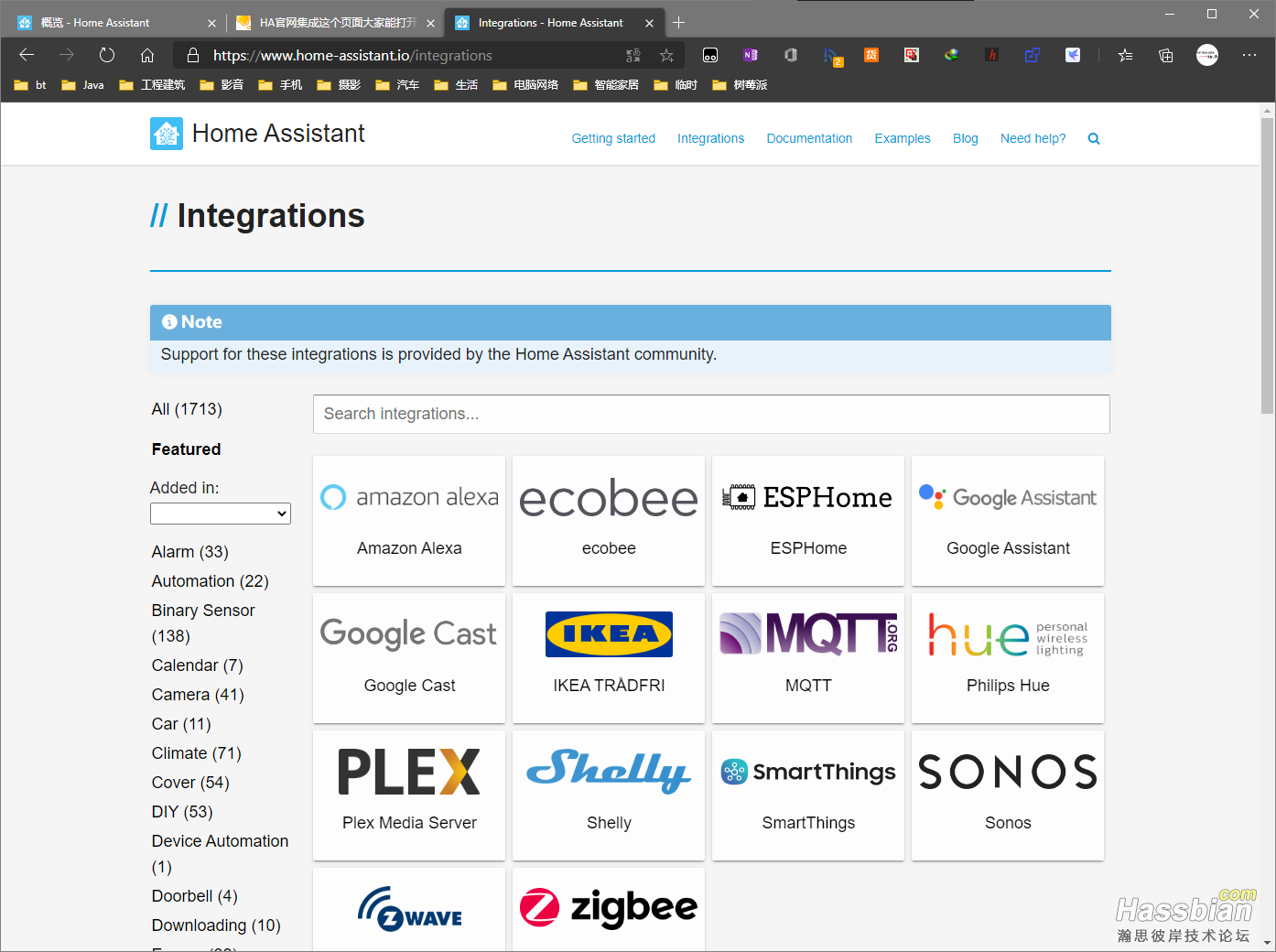Open the Amazon Alexa integration card
This screenshot has height=952, width=1276.
[409, 521]
